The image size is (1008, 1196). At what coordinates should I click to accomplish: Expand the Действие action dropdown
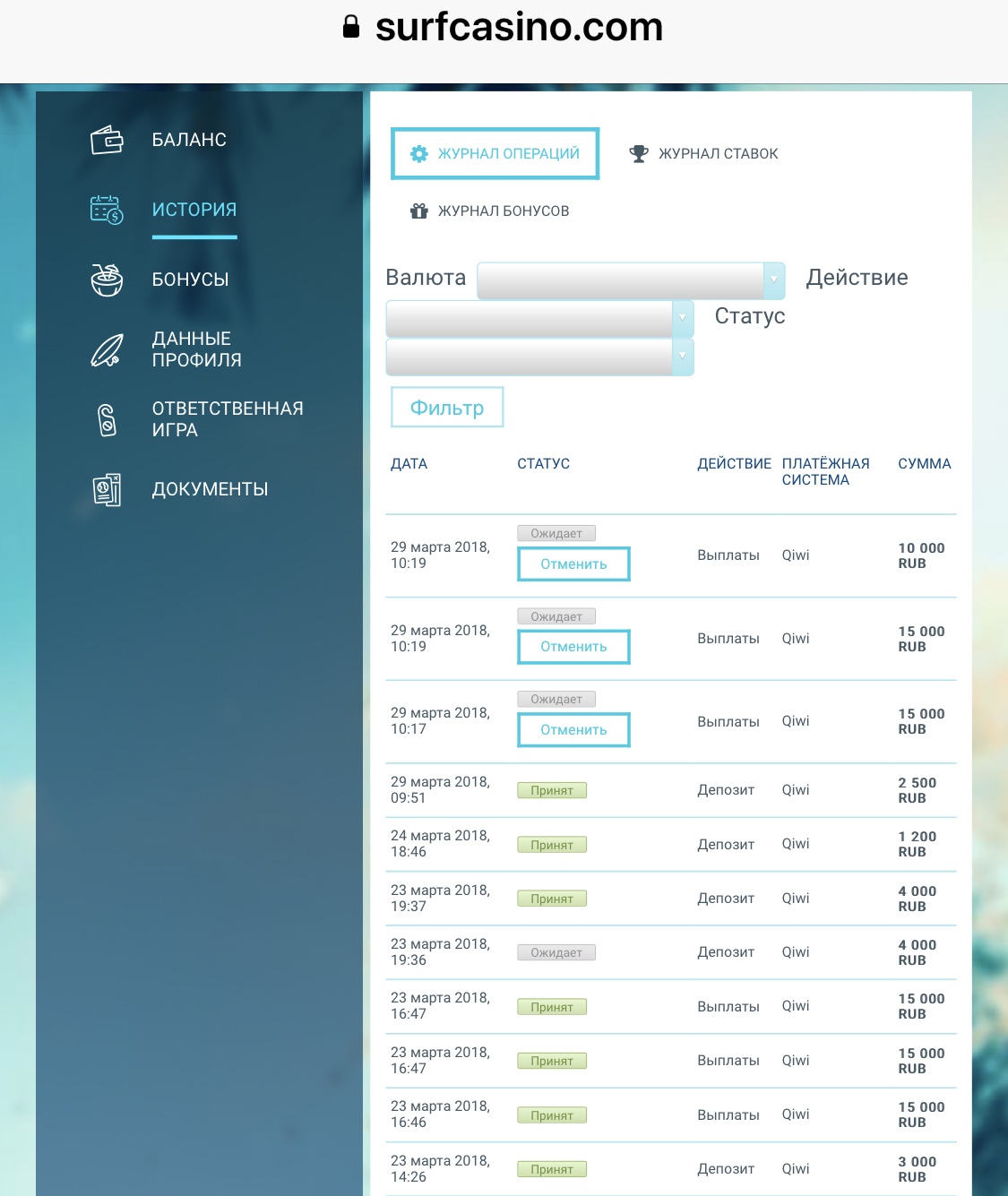539,318
